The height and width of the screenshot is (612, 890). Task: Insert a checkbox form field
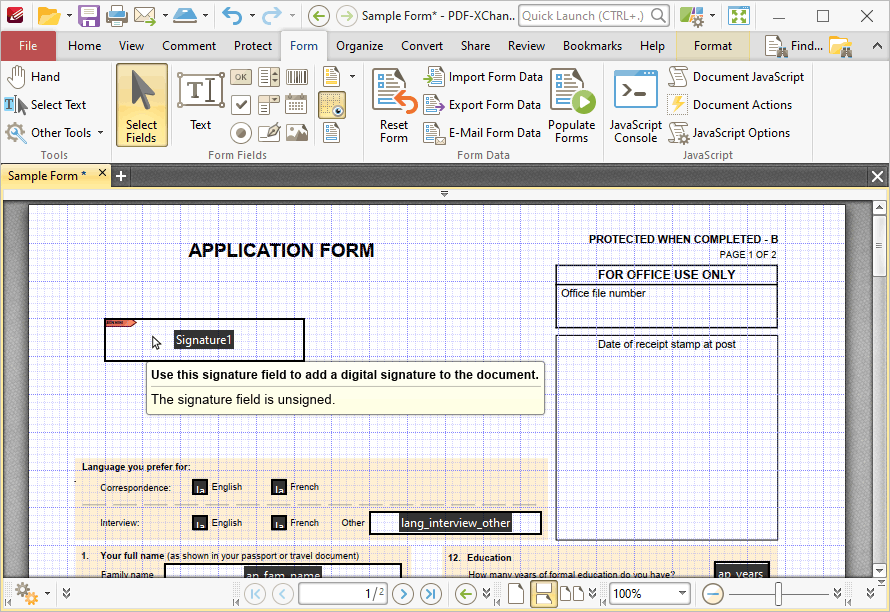click(241, 104)
